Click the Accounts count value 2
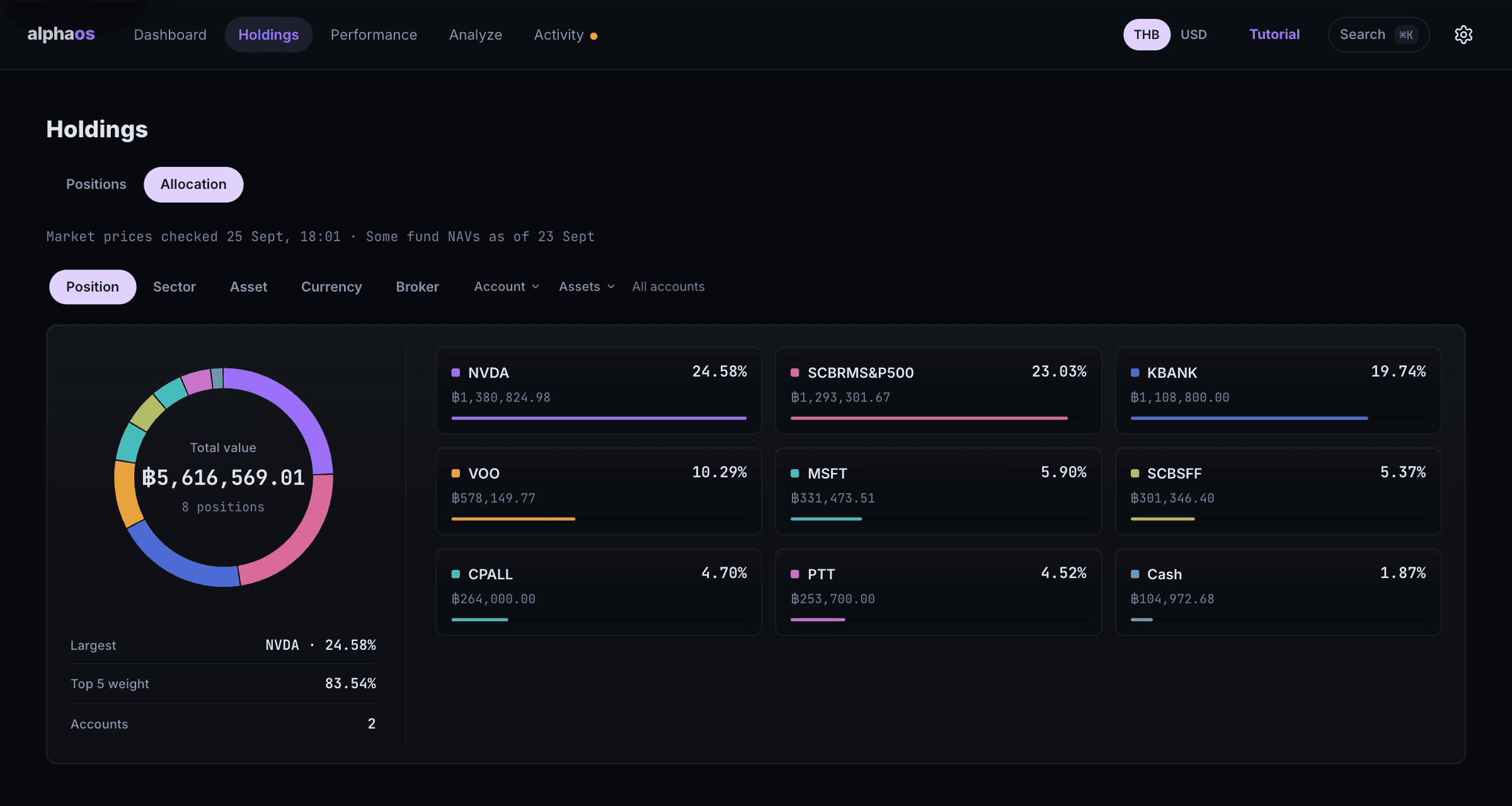 [372, 724]
